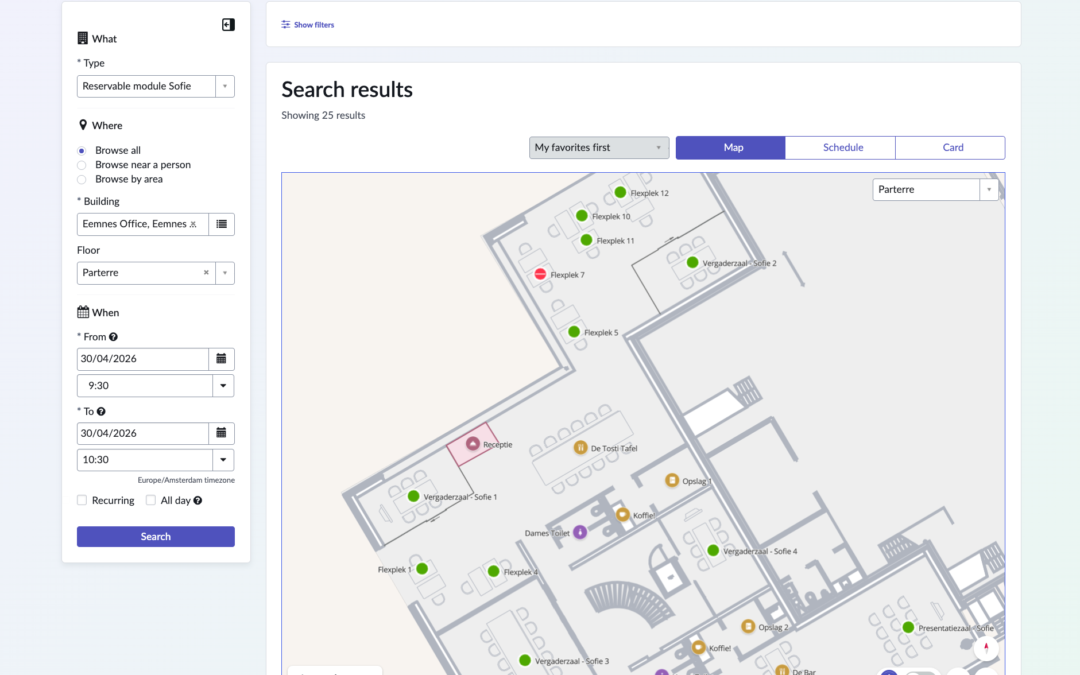
Task: Enable the Recurring checkbox
Action: [x=82, y=501]
